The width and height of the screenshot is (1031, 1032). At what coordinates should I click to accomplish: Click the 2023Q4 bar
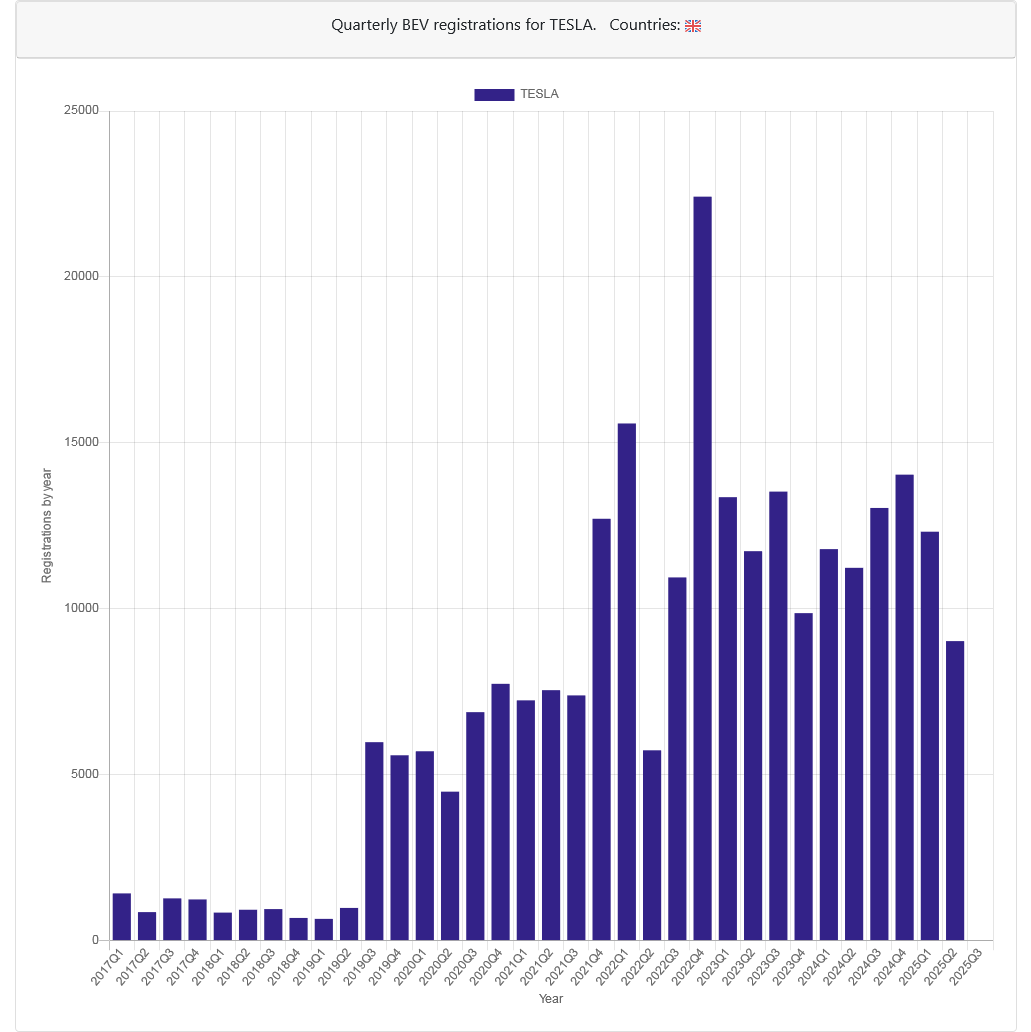point(803,777)
